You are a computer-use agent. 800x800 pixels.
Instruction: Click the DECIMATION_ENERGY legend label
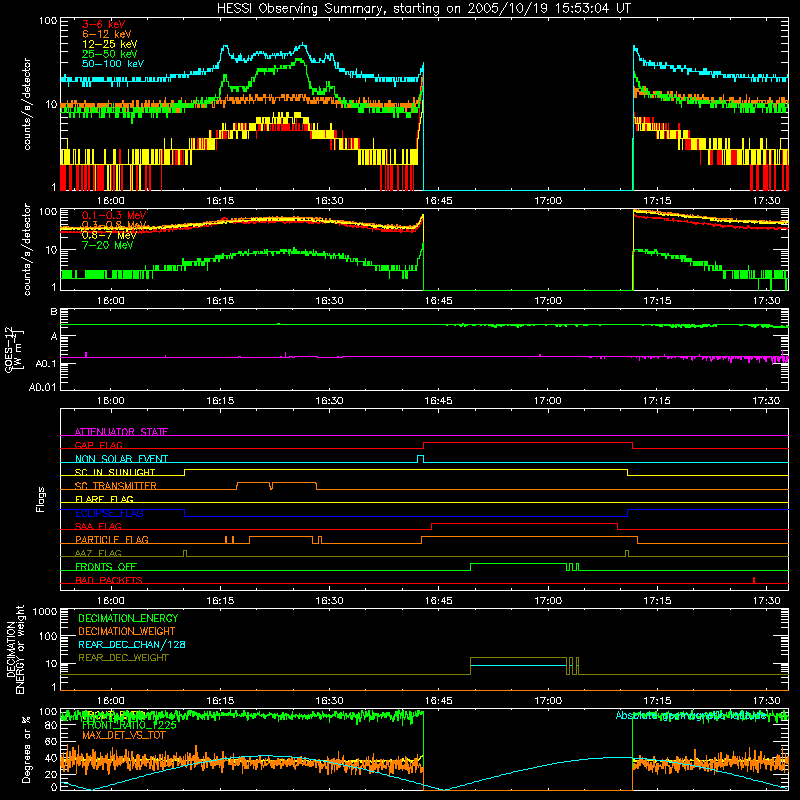128,618
